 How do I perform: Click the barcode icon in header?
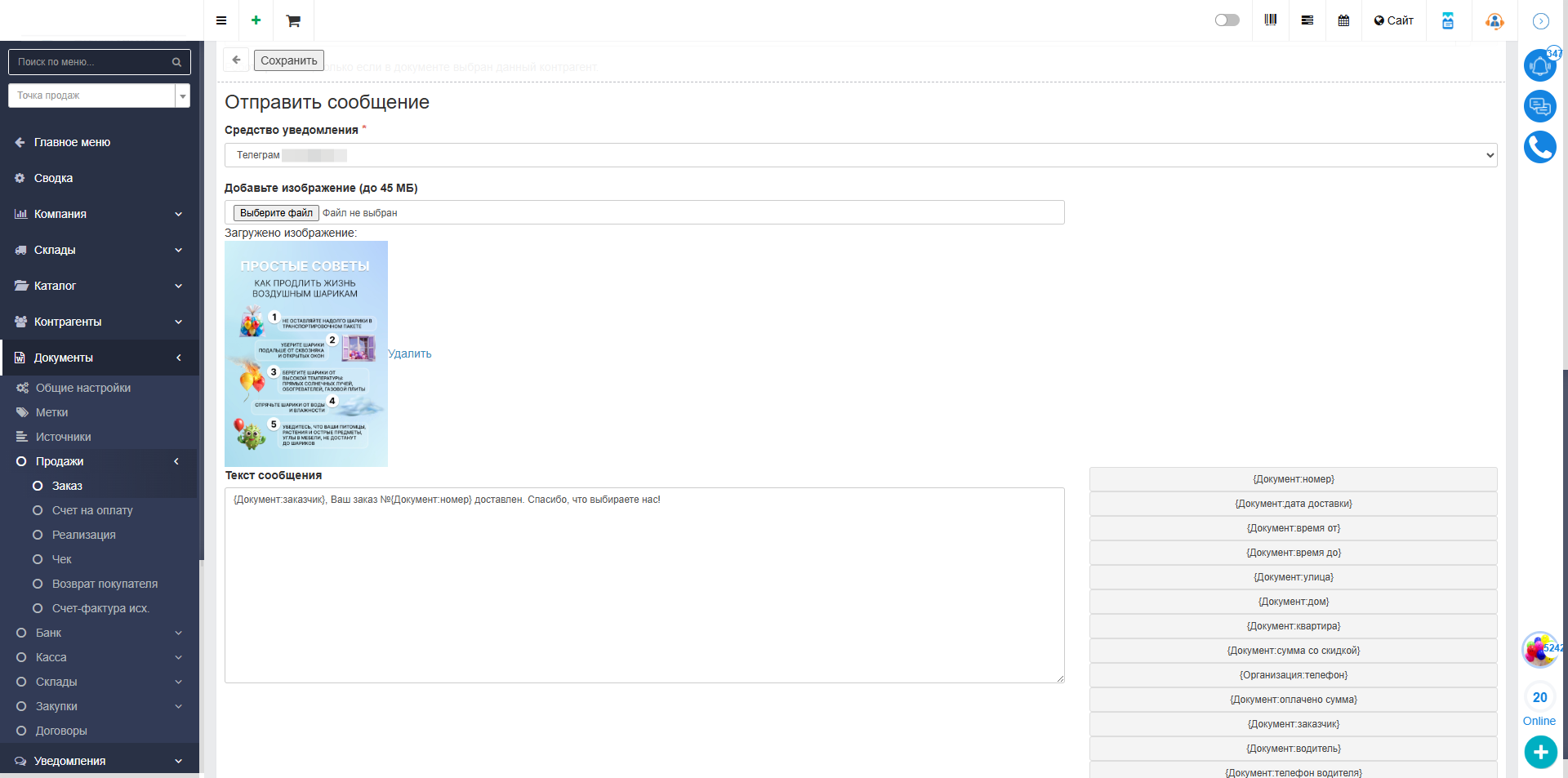pos(1271,20)
